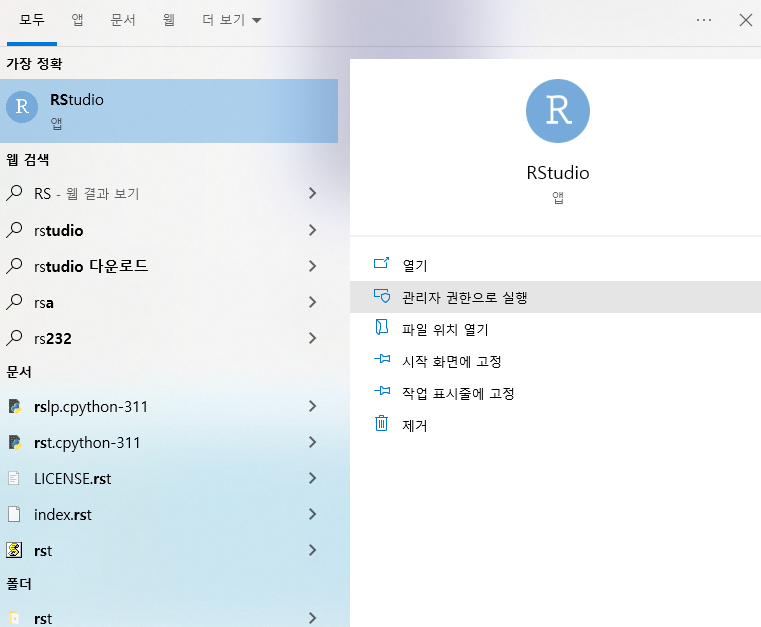The image size is (761, 627).
Task: Click the pin icon for 시작 화면에 고정
Action: [382, 360]
